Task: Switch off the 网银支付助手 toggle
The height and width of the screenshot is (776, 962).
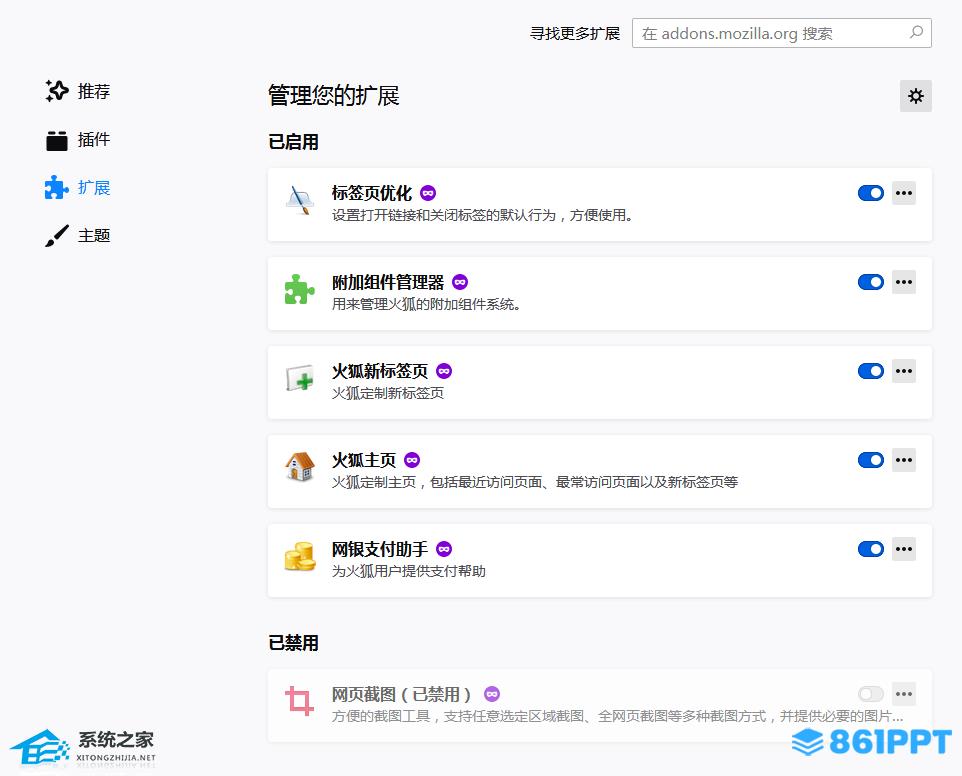Action: (871, 549)
